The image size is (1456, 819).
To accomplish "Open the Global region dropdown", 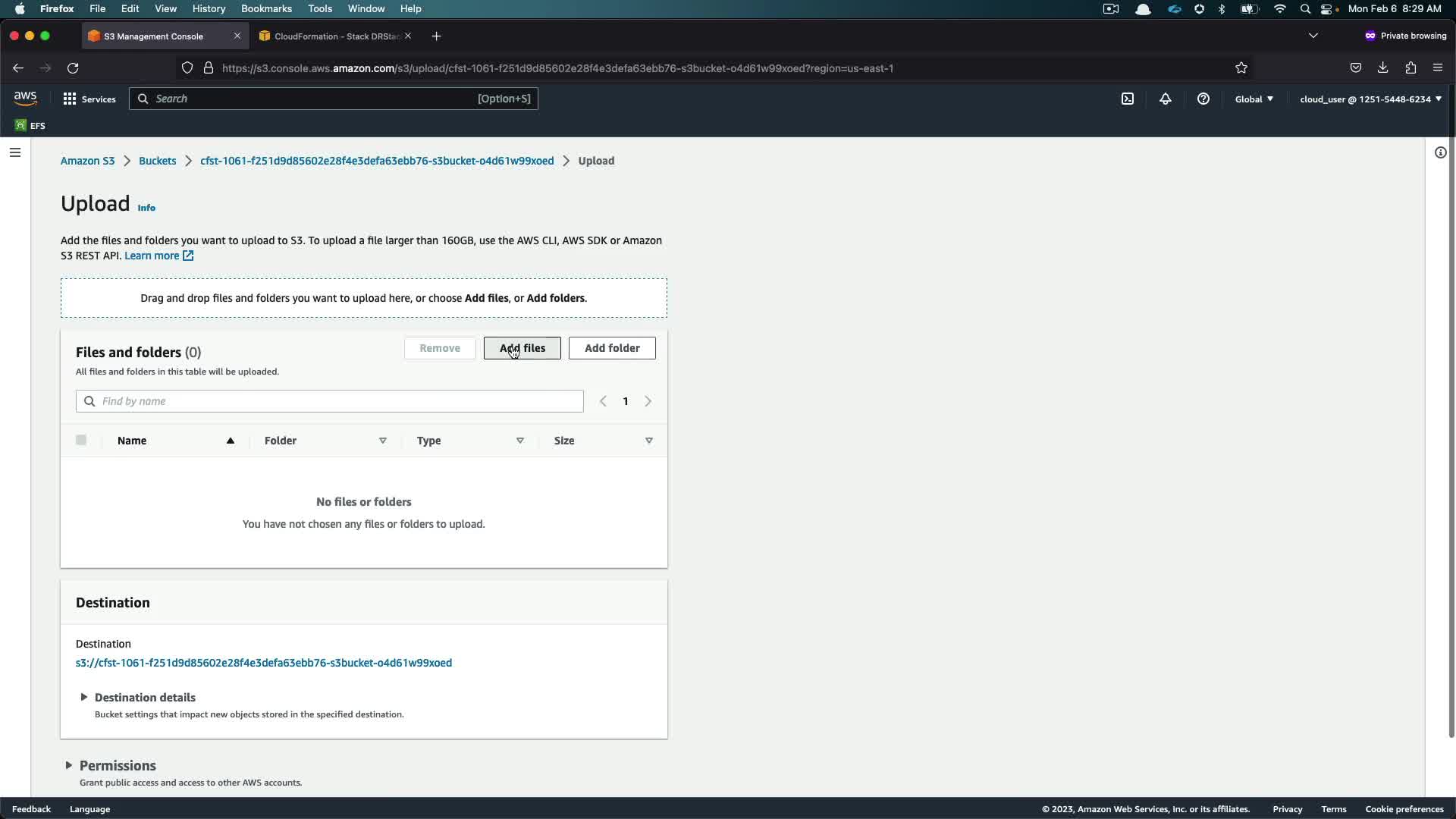I will pyautogui.click(x=1254, y=99).
